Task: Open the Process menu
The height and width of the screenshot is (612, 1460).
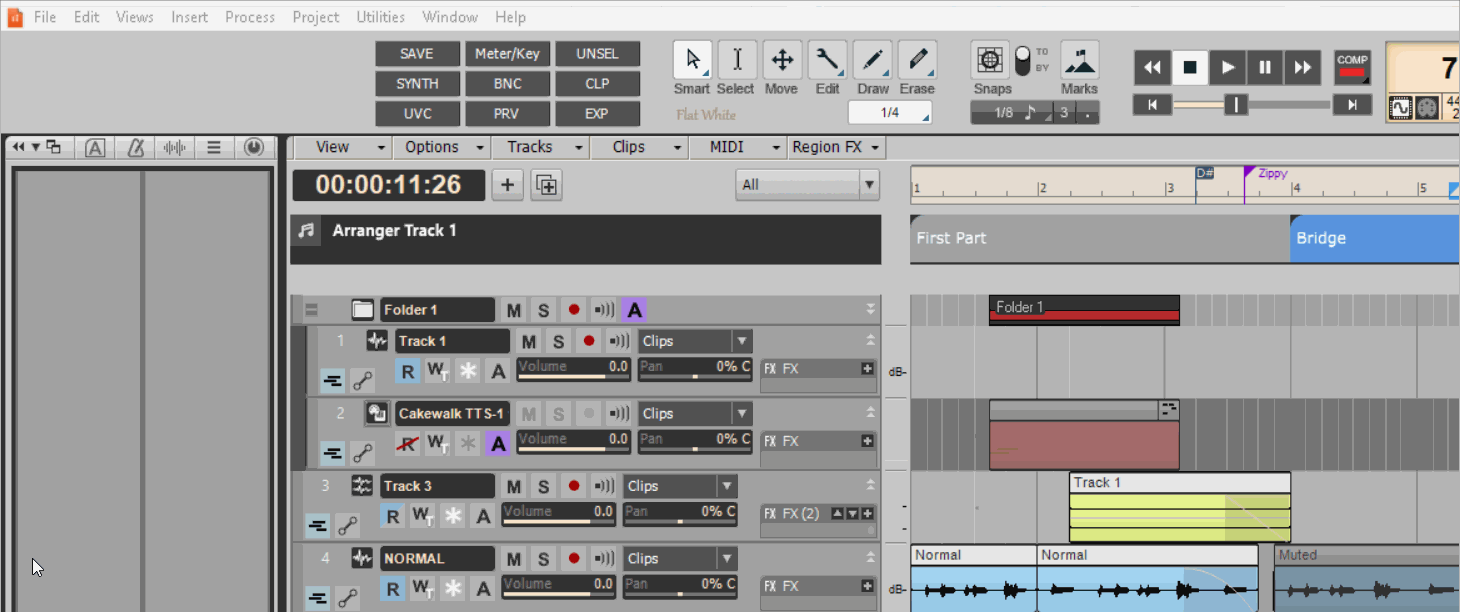Action: tap(250, 17)
